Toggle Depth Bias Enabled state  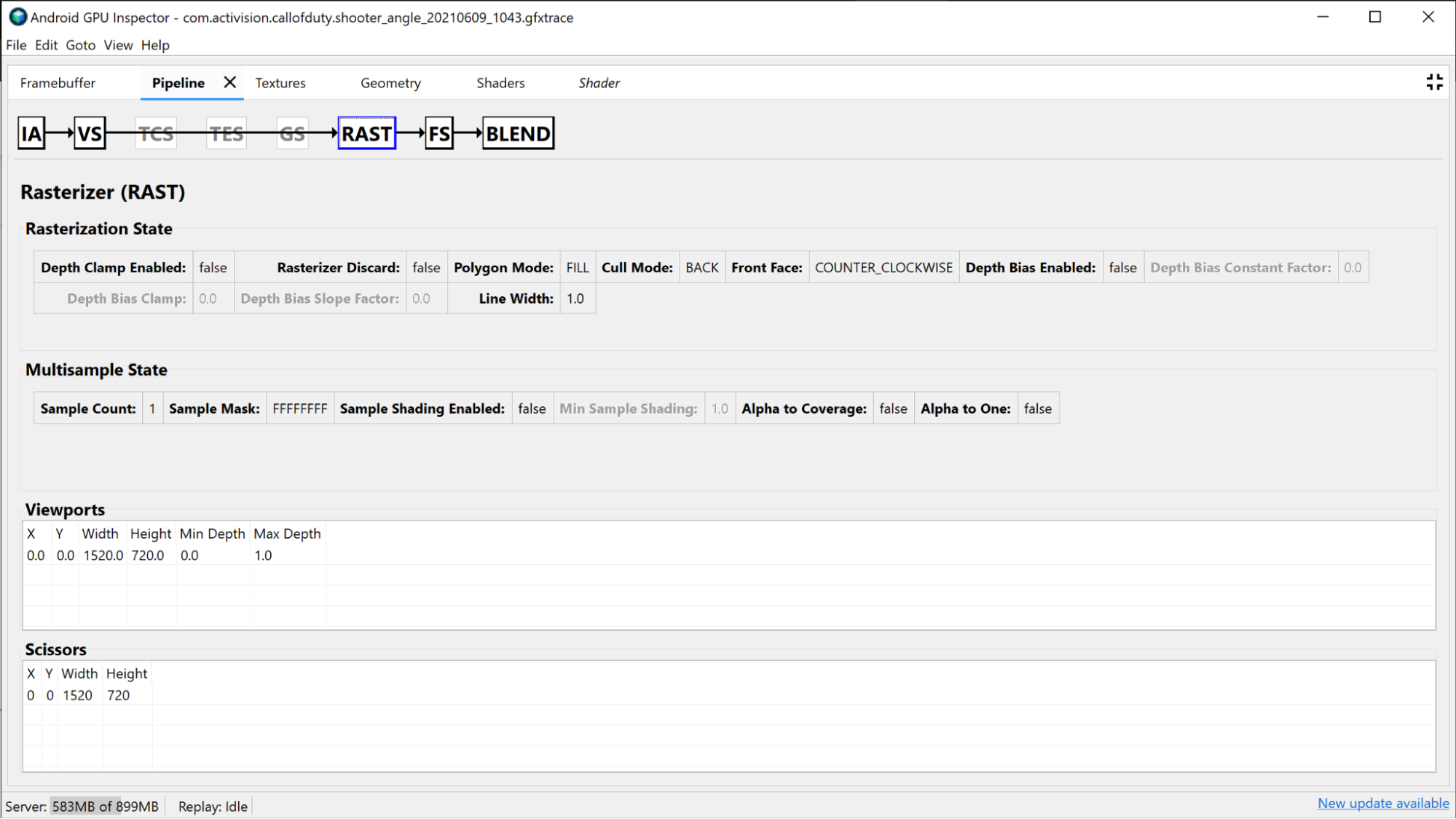click(1122, 266)
